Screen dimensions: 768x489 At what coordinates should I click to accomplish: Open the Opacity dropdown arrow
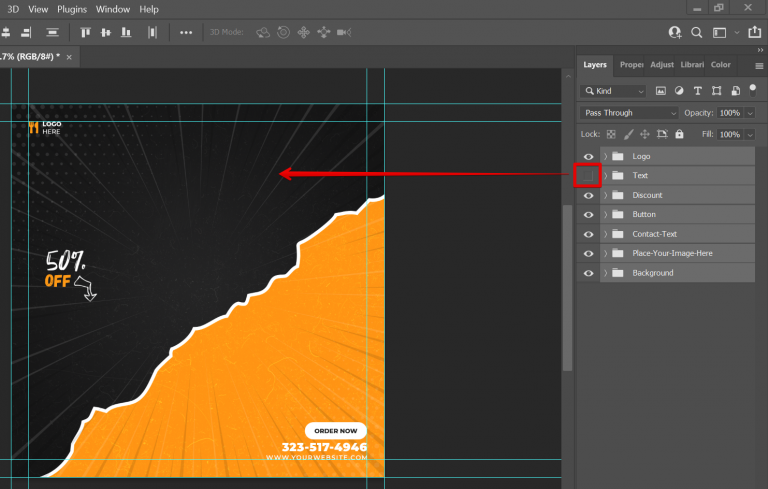pyautogui.click(x=750, y=113)
